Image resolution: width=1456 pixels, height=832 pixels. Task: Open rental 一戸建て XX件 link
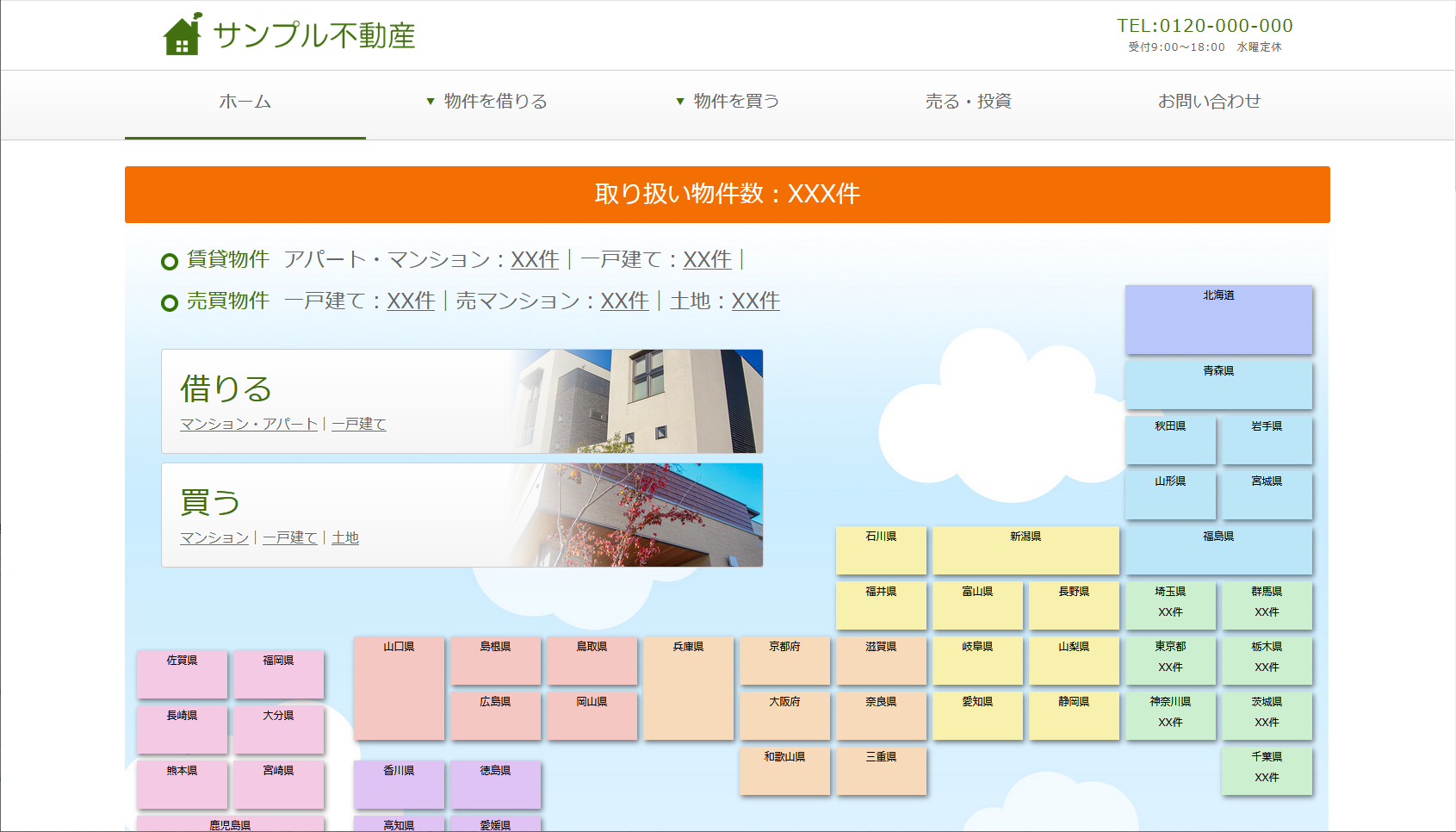(x=707, y=259)
